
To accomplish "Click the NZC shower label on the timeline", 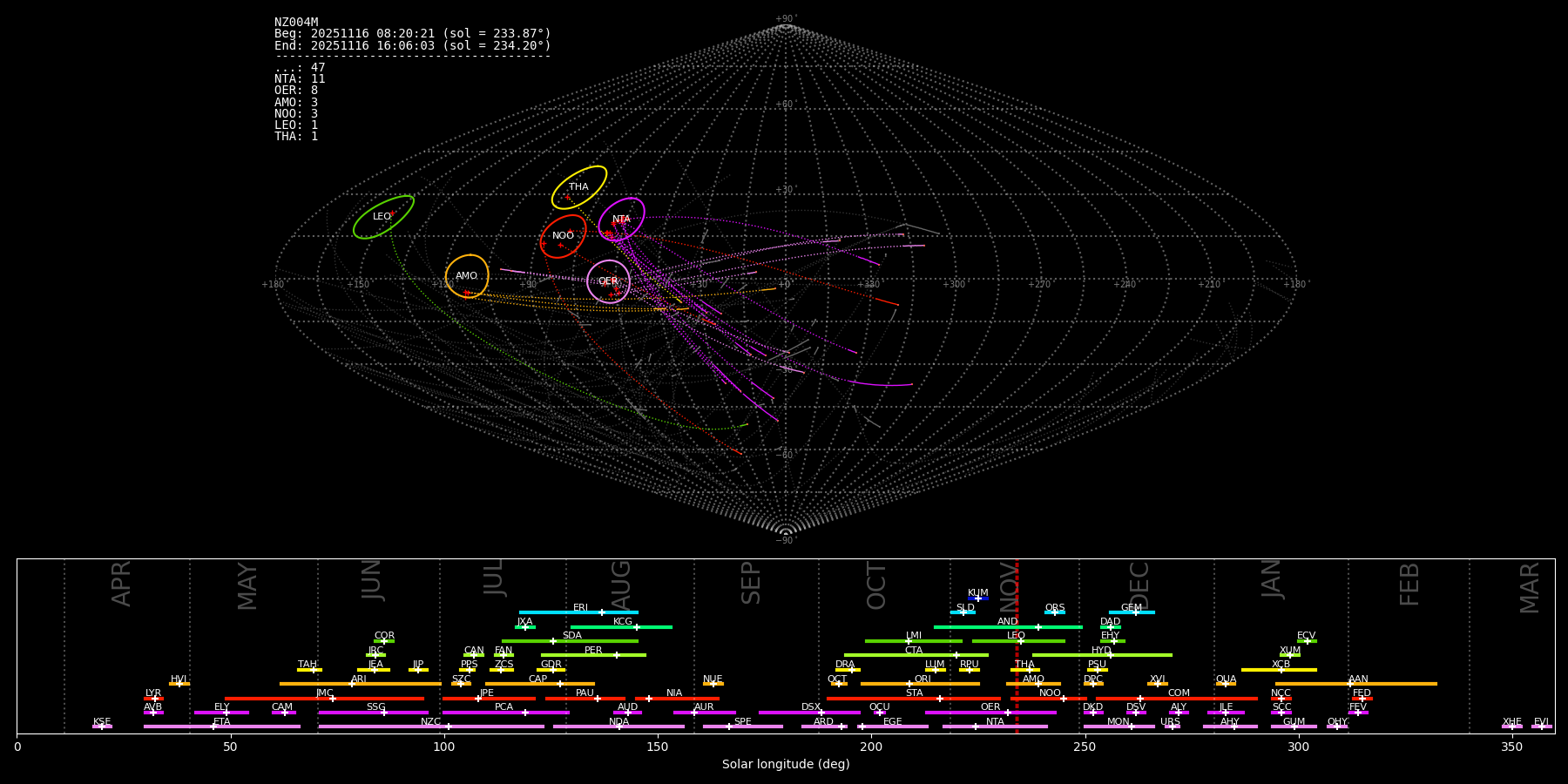I will [x=431, y=722].
